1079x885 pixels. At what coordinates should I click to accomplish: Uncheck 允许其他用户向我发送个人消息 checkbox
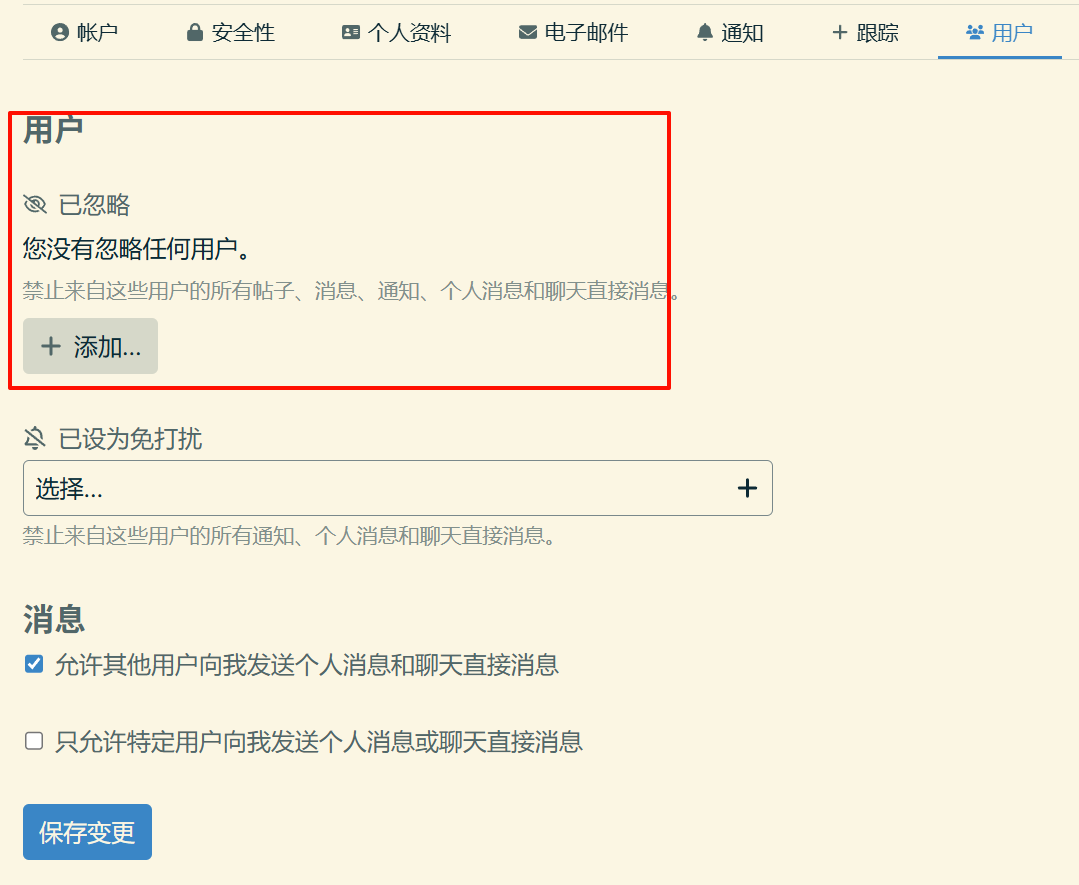tap(34, 664)
